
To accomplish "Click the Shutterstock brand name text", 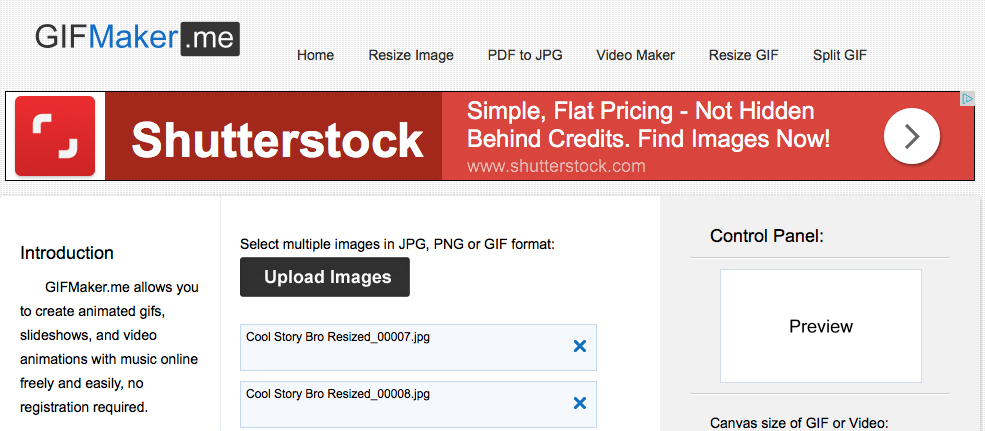I will pyautogui.click(x=277, y=139).
